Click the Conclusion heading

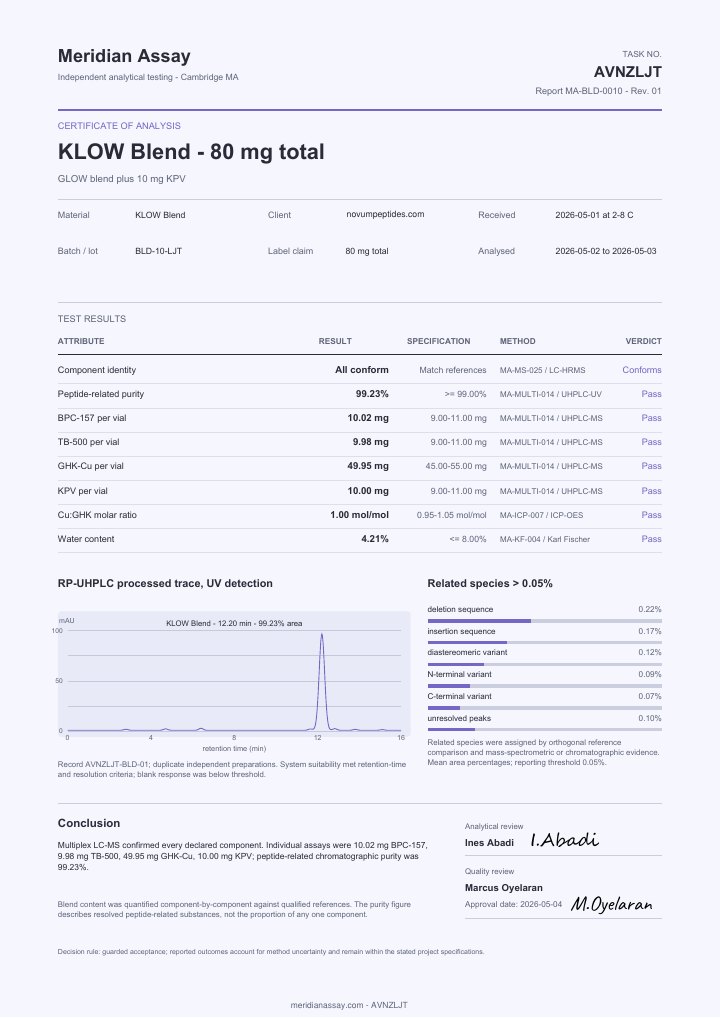[x=89, y=823]
